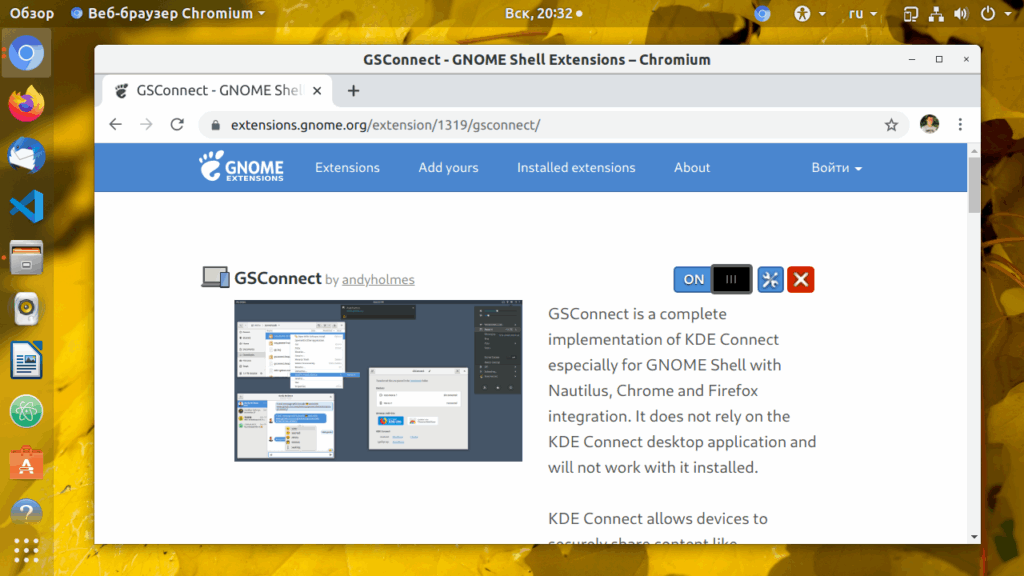Go back to the previous page
This screenshot has width=1024, height=576.
pos(116,125)
